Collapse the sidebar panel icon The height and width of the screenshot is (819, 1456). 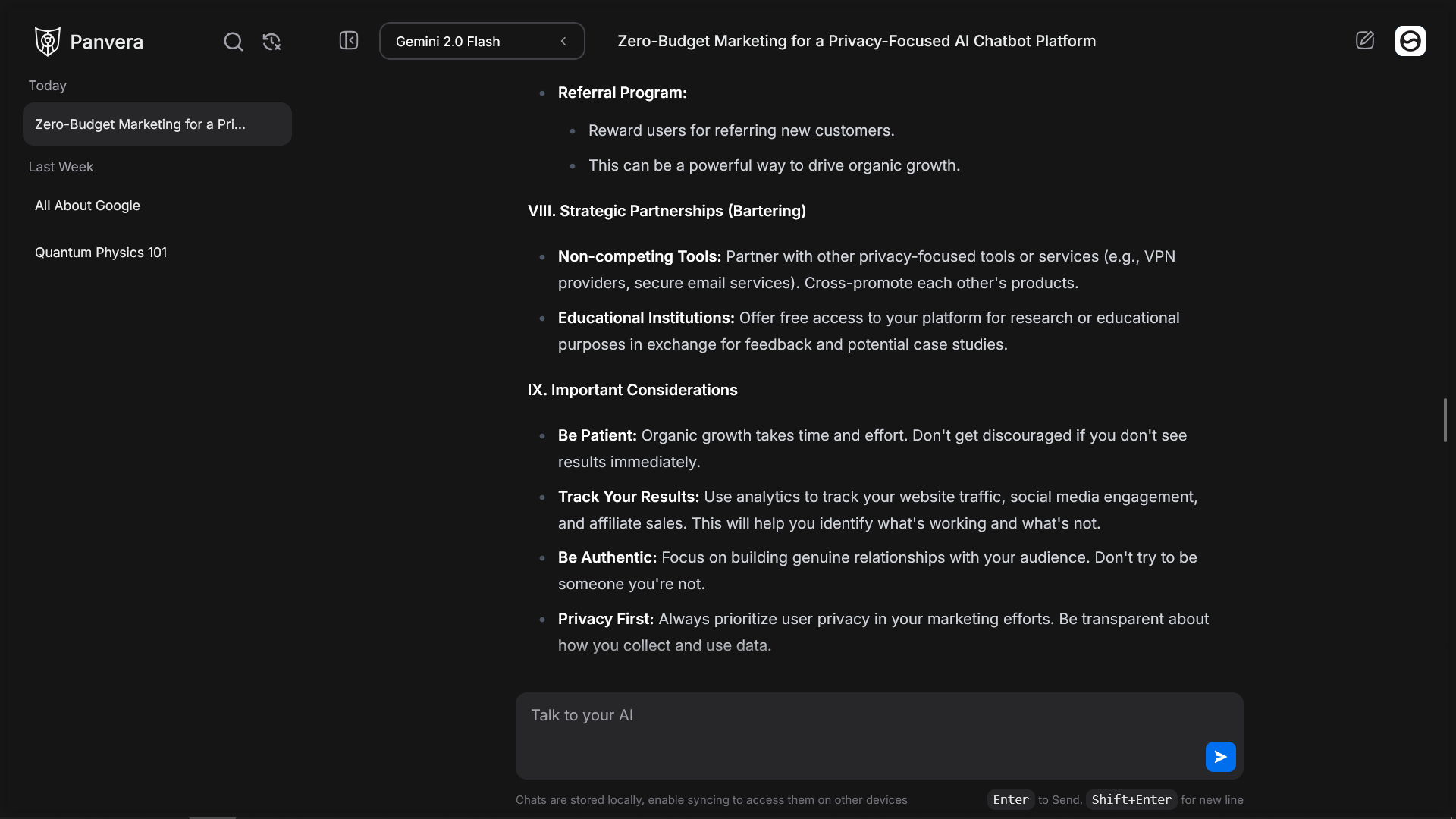tap(349, 40)
